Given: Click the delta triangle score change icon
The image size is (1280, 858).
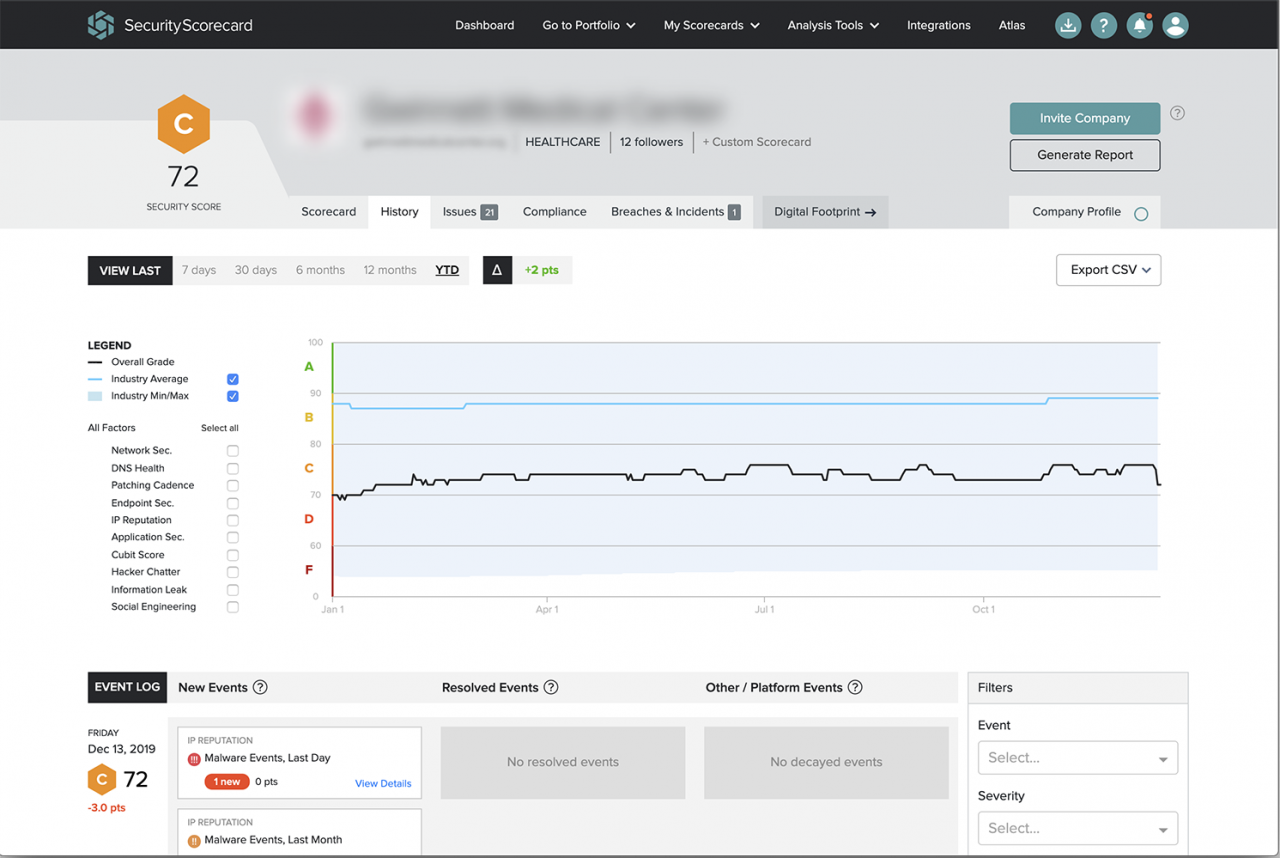Looking at the screenshot, I should point(497,270).
